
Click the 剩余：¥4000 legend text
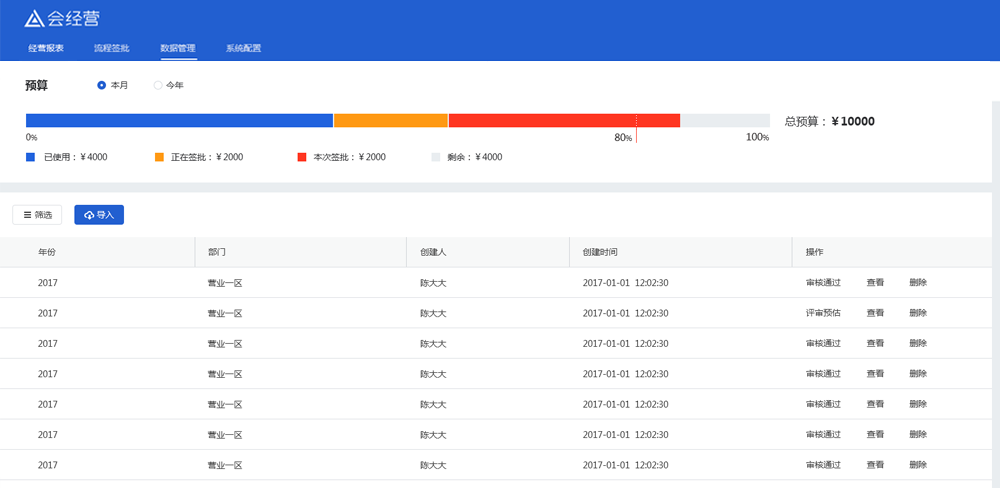pos(475,157)
